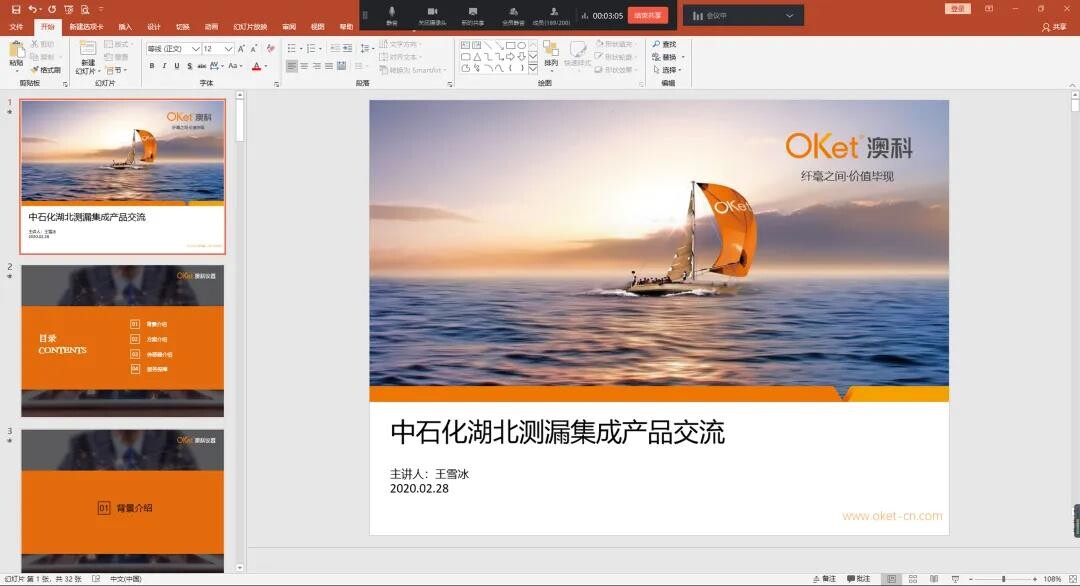The image size is (1080, 586).
Task: Apply center text alignment
Action: point(304,66)
